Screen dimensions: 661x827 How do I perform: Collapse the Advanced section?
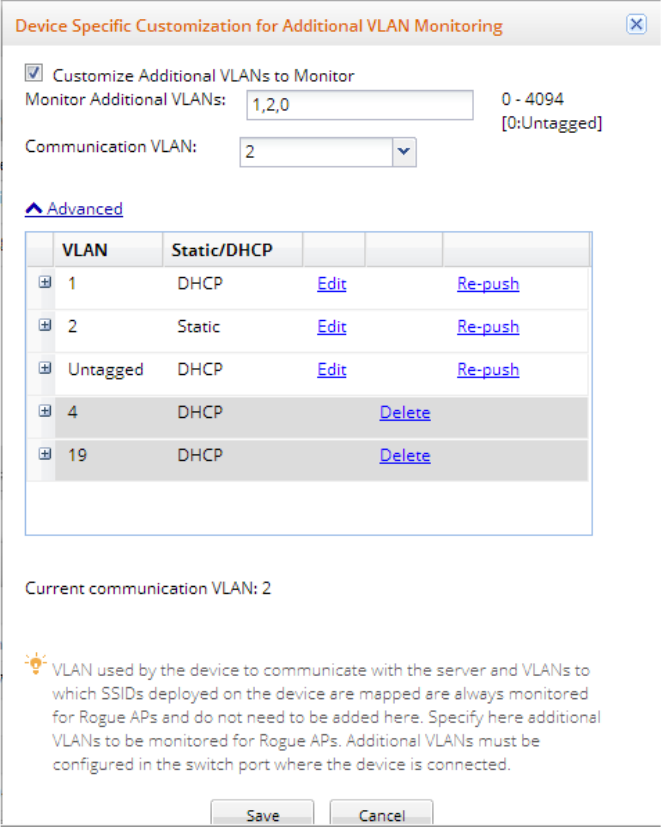click(74, 209)
